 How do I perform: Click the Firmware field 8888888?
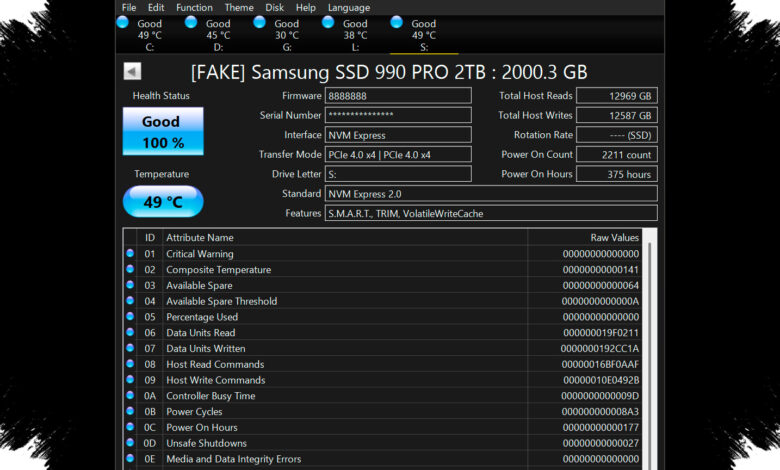click(x=398, y=95)
